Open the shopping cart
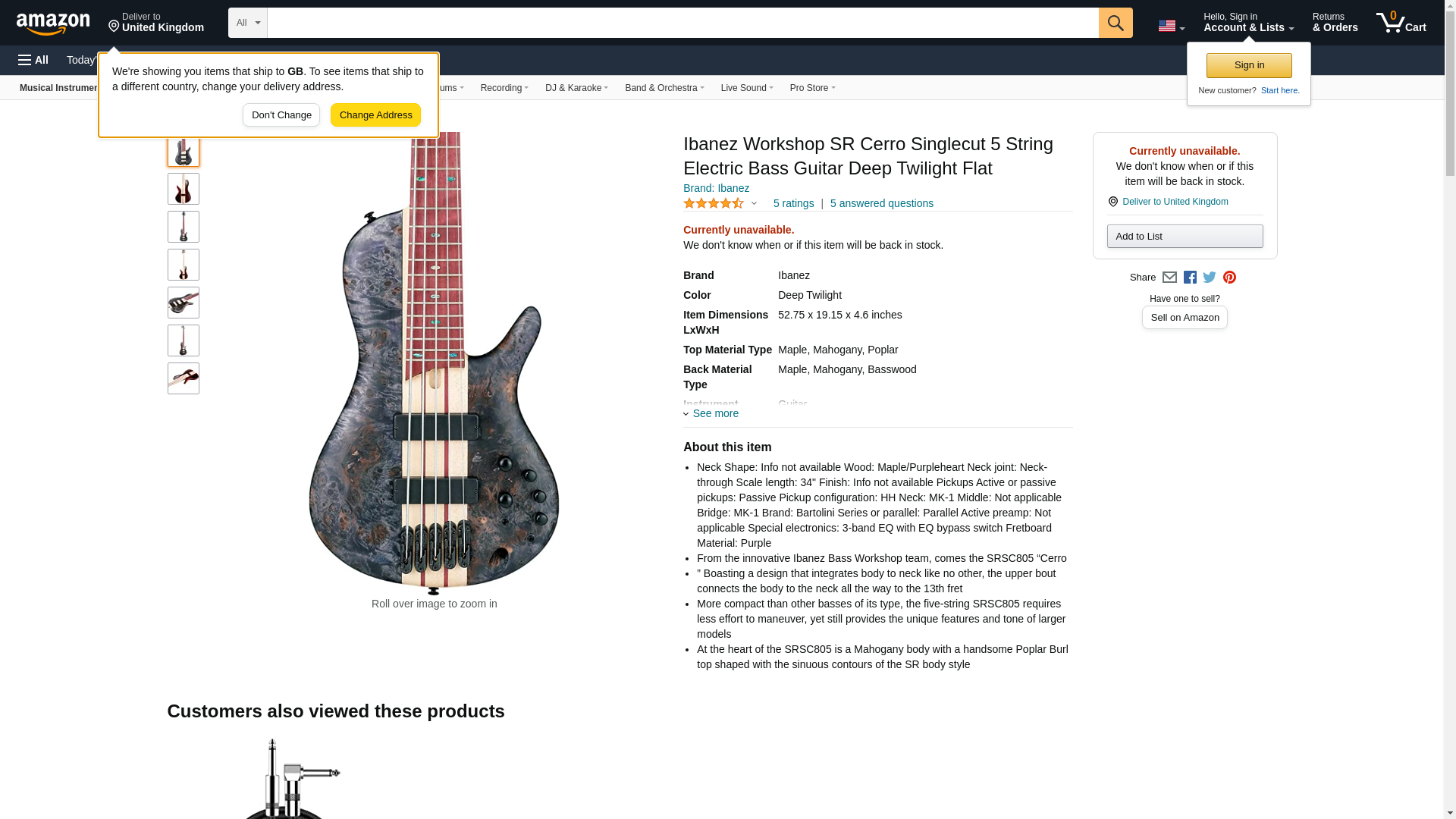Image resolution: width=1456 pixels, height=819 pixels. click(1401, 23)
